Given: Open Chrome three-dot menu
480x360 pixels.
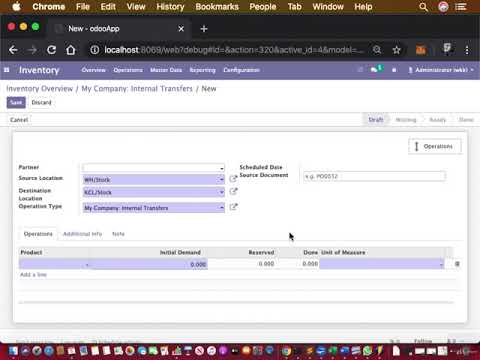Looking at the screenshot, I should (467, 50).
